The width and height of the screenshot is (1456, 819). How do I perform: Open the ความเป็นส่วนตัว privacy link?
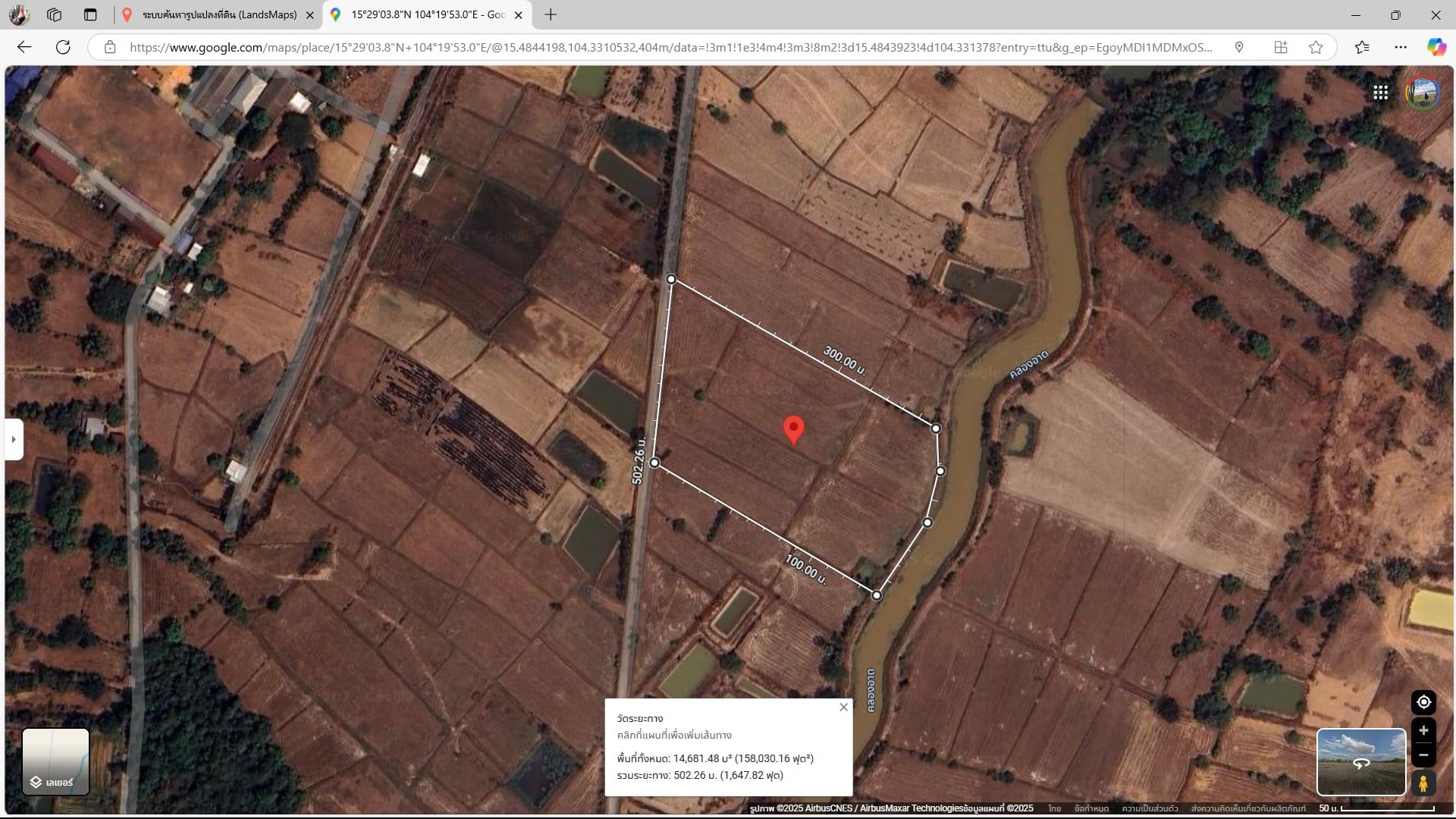(x=1150, y=808)
